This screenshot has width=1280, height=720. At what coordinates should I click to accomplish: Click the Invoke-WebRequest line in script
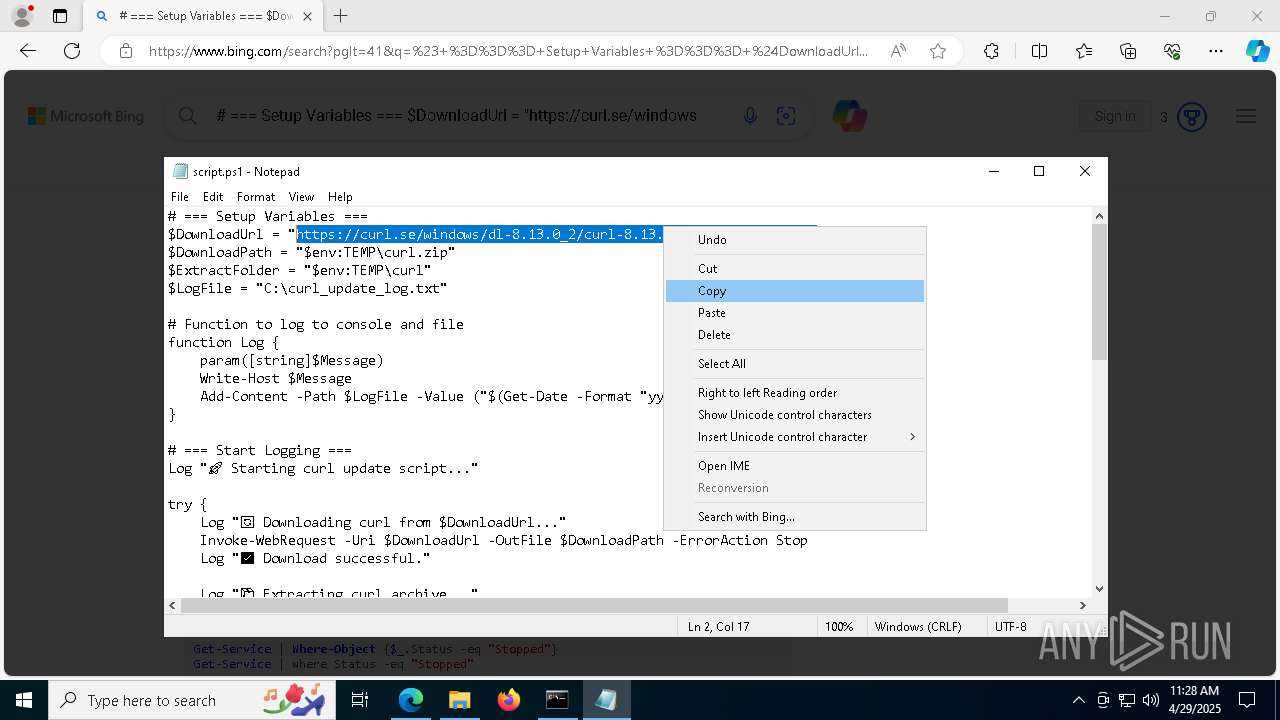tap(503, 540)
